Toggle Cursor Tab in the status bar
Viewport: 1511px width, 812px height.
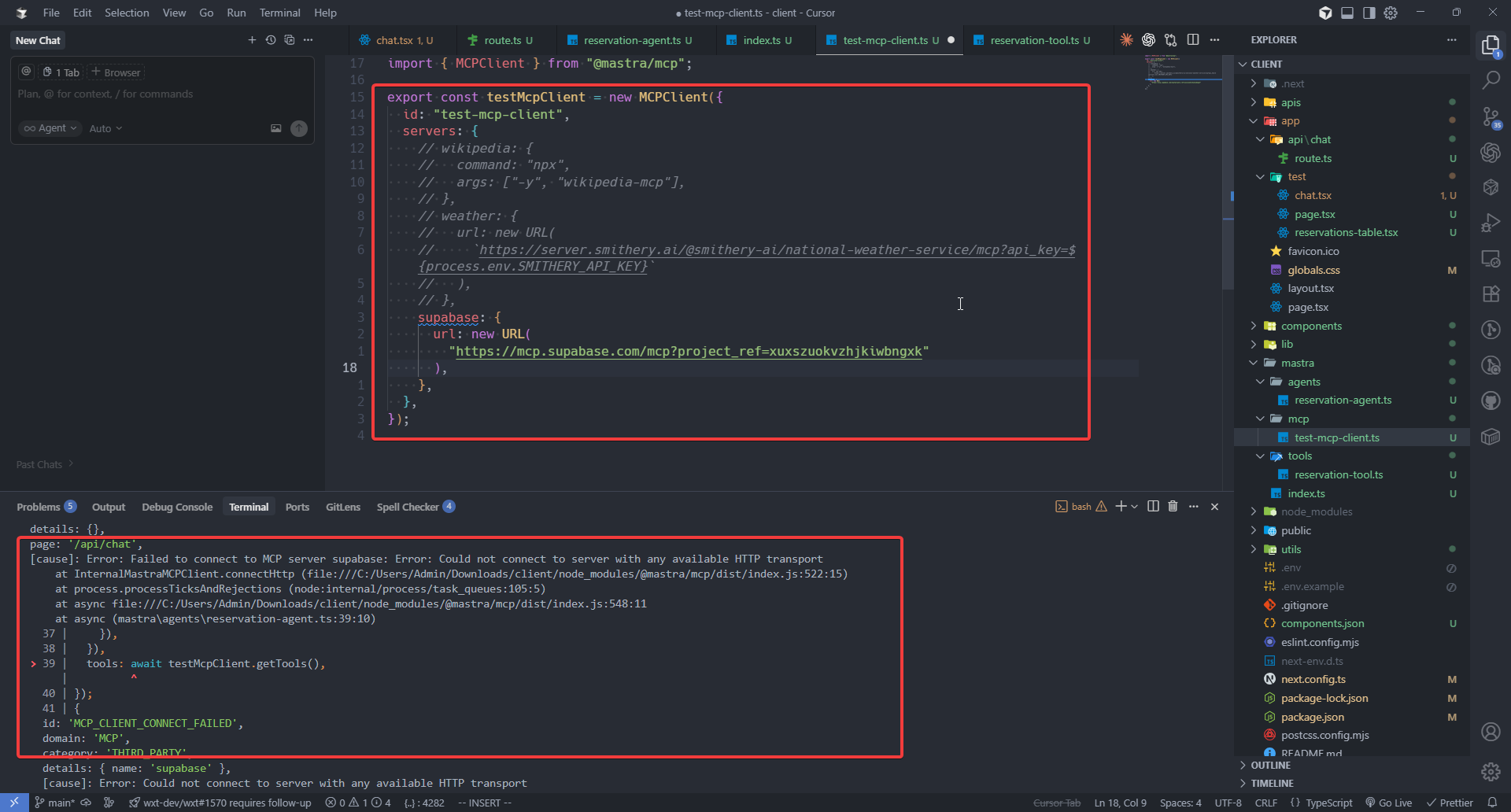coord(1056,803)
